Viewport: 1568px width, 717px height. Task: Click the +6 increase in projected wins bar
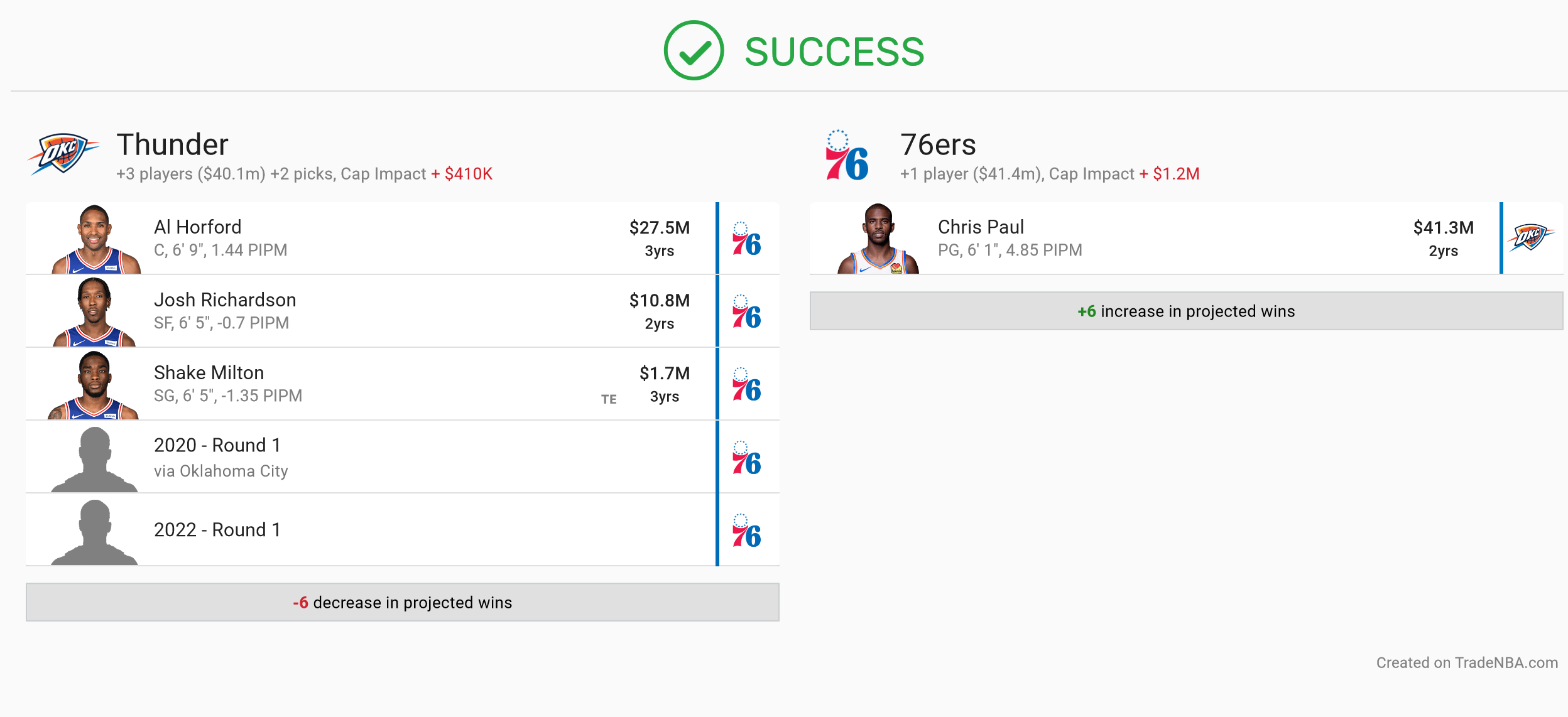(x=1186, y=311)
